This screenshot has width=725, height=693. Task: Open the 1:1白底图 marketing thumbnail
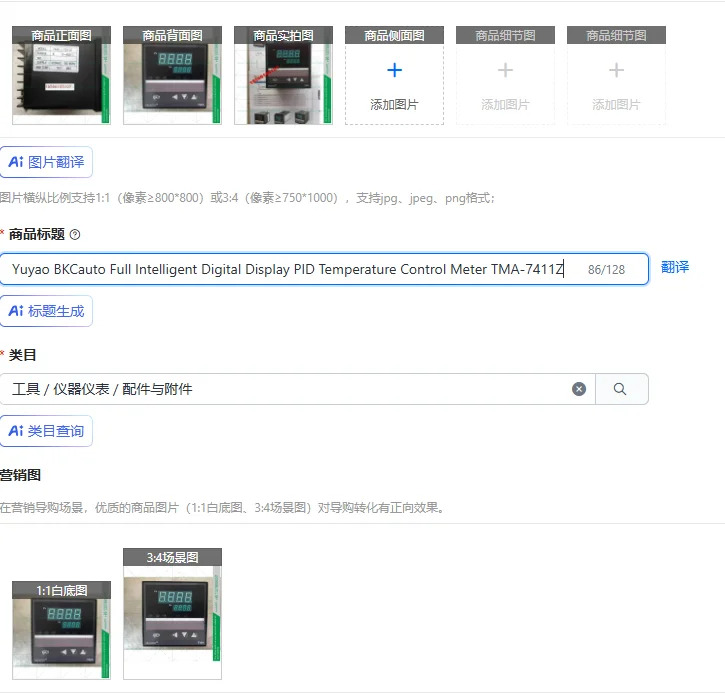(61, 631)
